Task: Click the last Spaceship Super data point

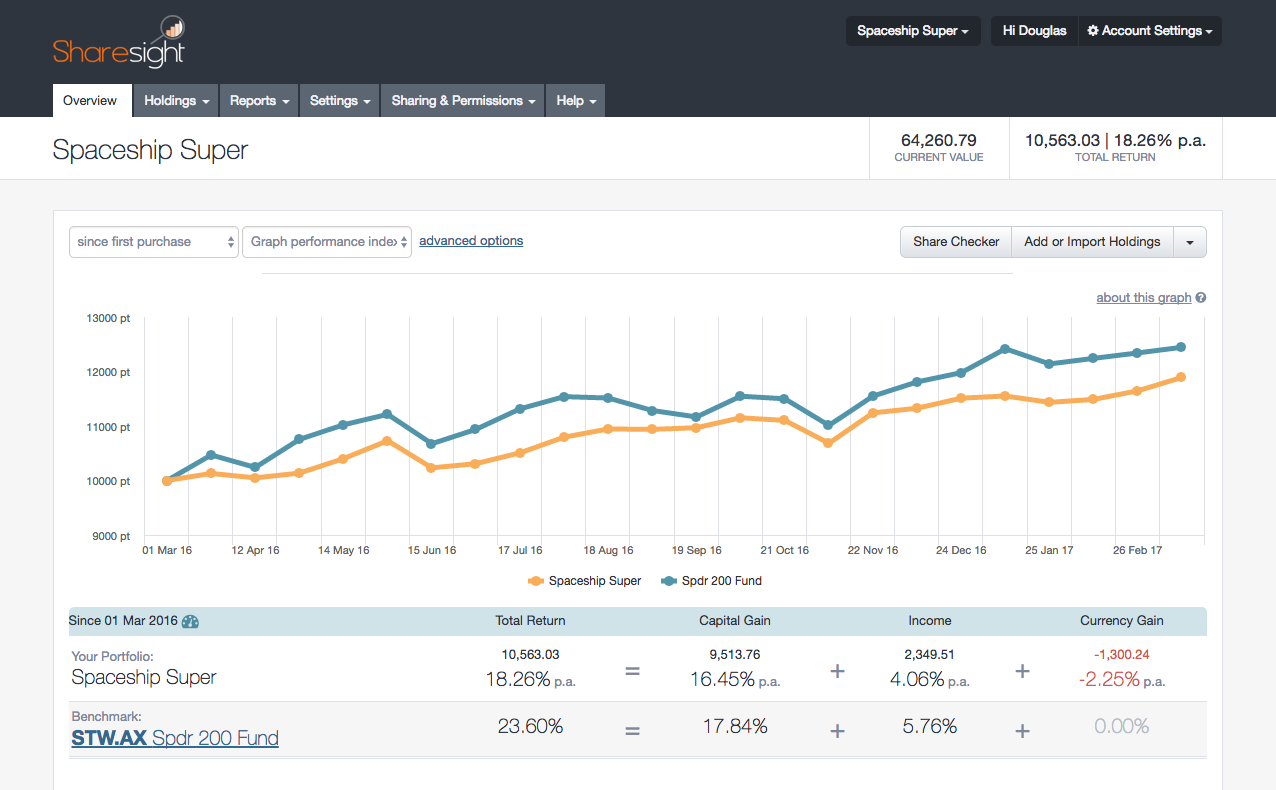Action: point(1180,377)
